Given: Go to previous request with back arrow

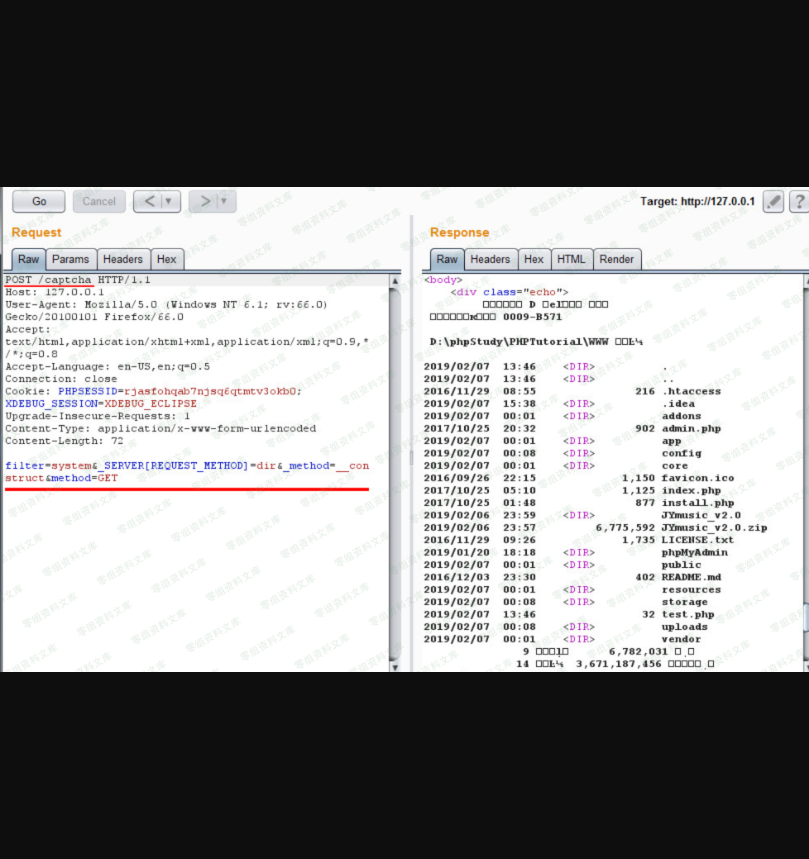Looking at the screenshot, I should point(148,201).
